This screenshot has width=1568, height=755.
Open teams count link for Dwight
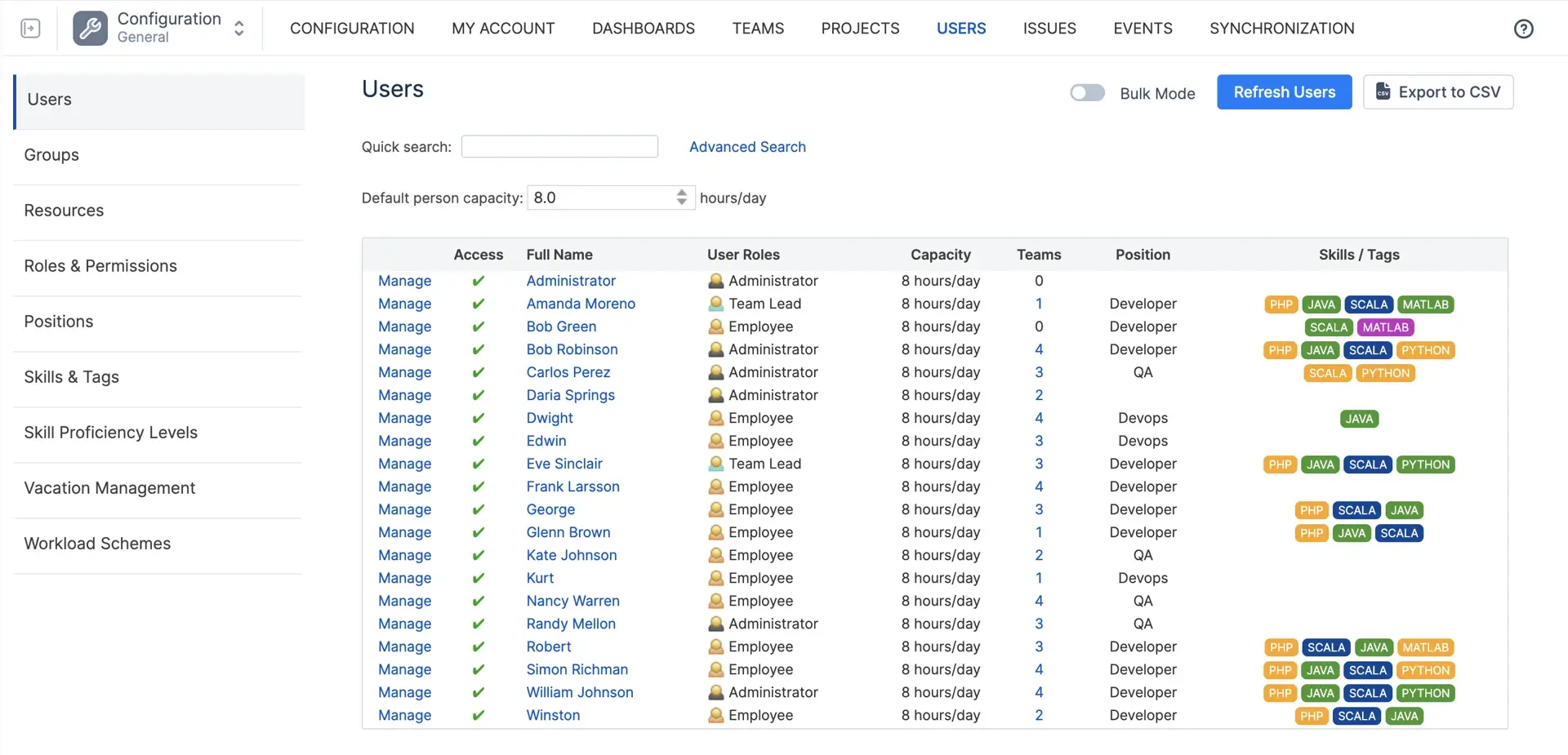1039,418
